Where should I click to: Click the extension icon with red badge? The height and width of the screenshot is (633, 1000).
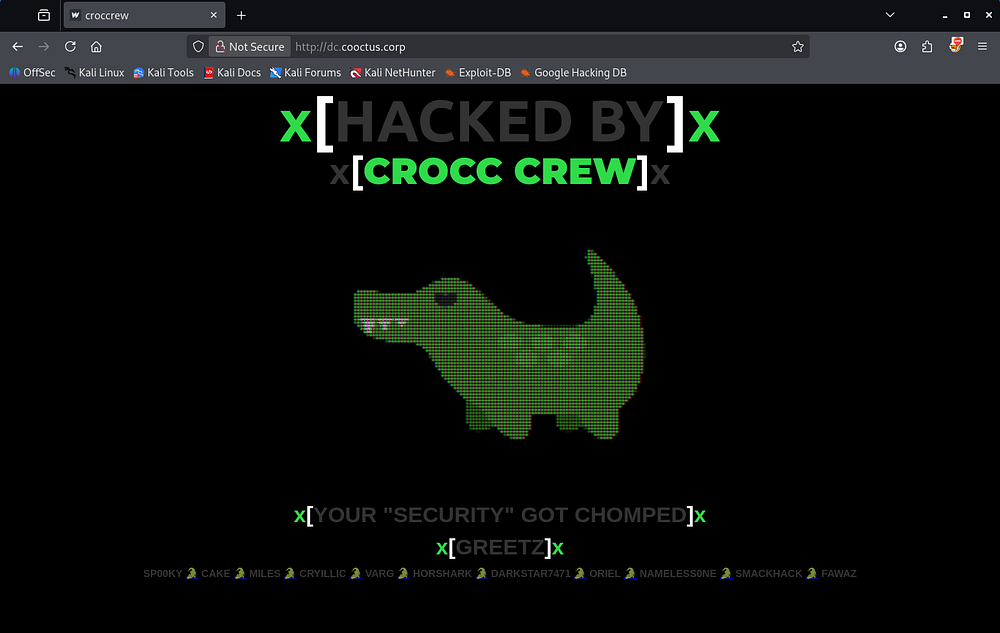pos(955,46)
